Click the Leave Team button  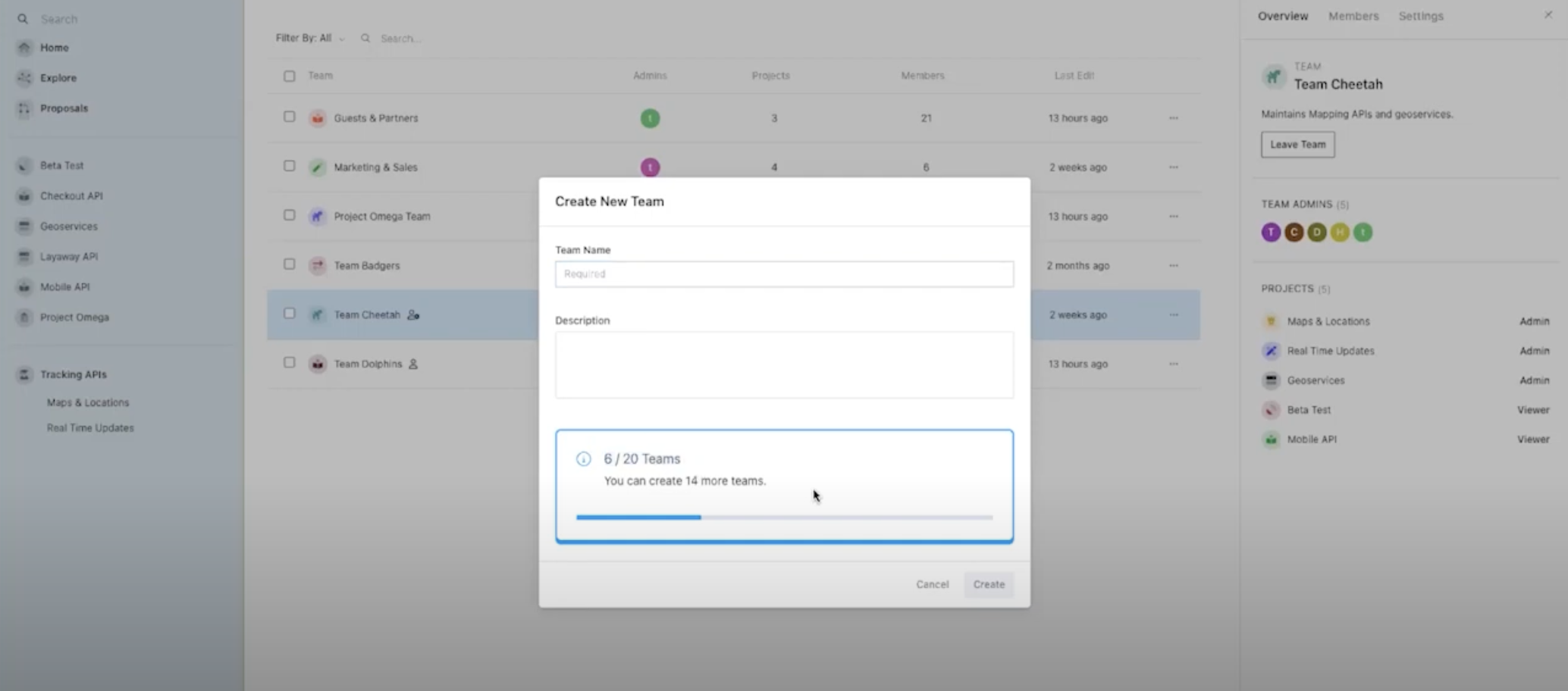[1298, 145]
